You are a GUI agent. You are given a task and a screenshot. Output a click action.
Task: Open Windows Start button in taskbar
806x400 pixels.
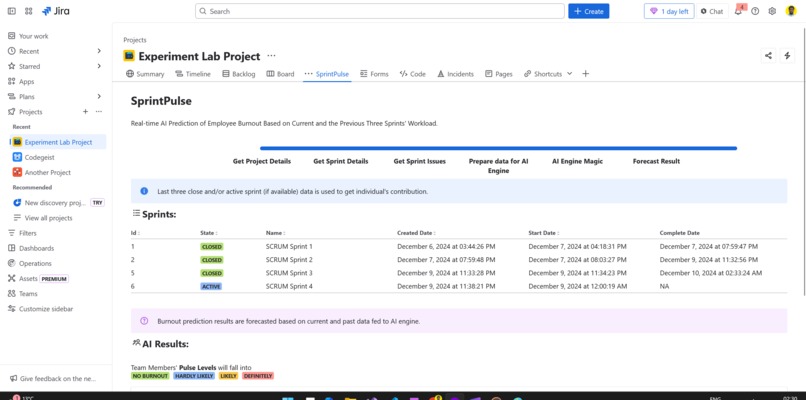pyautogui.click(x=287, y=397)
